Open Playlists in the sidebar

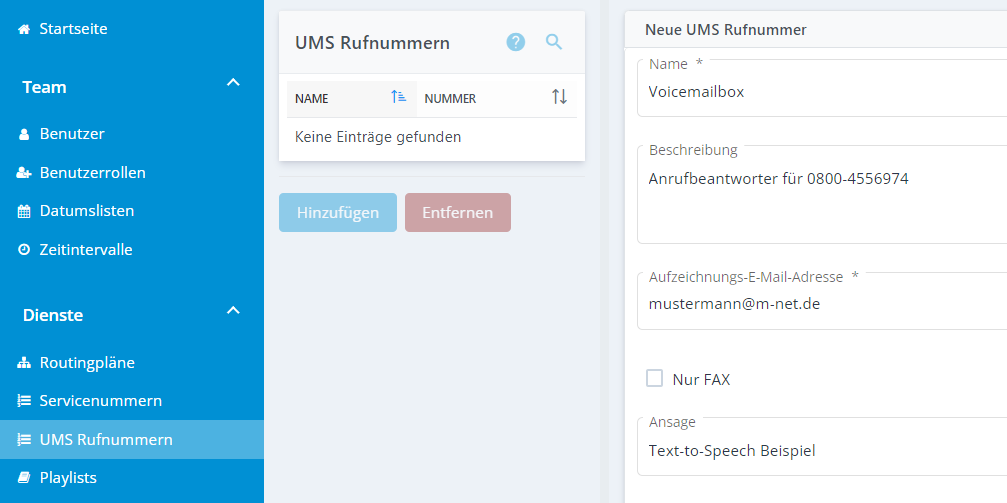(x=68, y=478)
